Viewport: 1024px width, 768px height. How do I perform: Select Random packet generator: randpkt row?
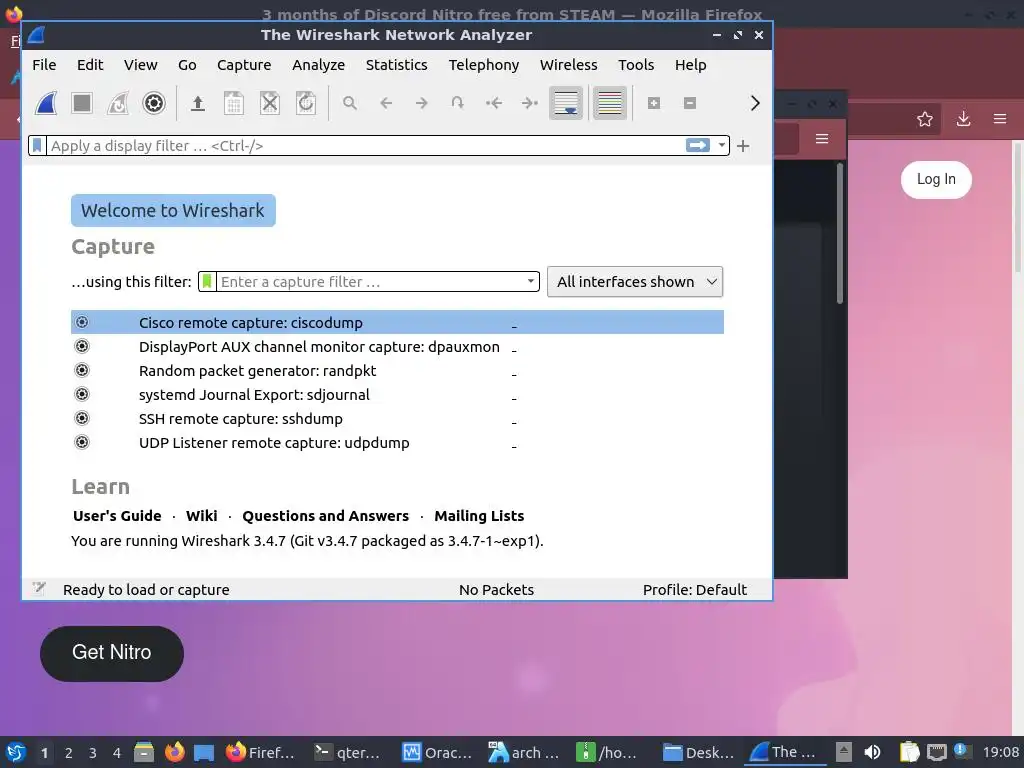397,370
